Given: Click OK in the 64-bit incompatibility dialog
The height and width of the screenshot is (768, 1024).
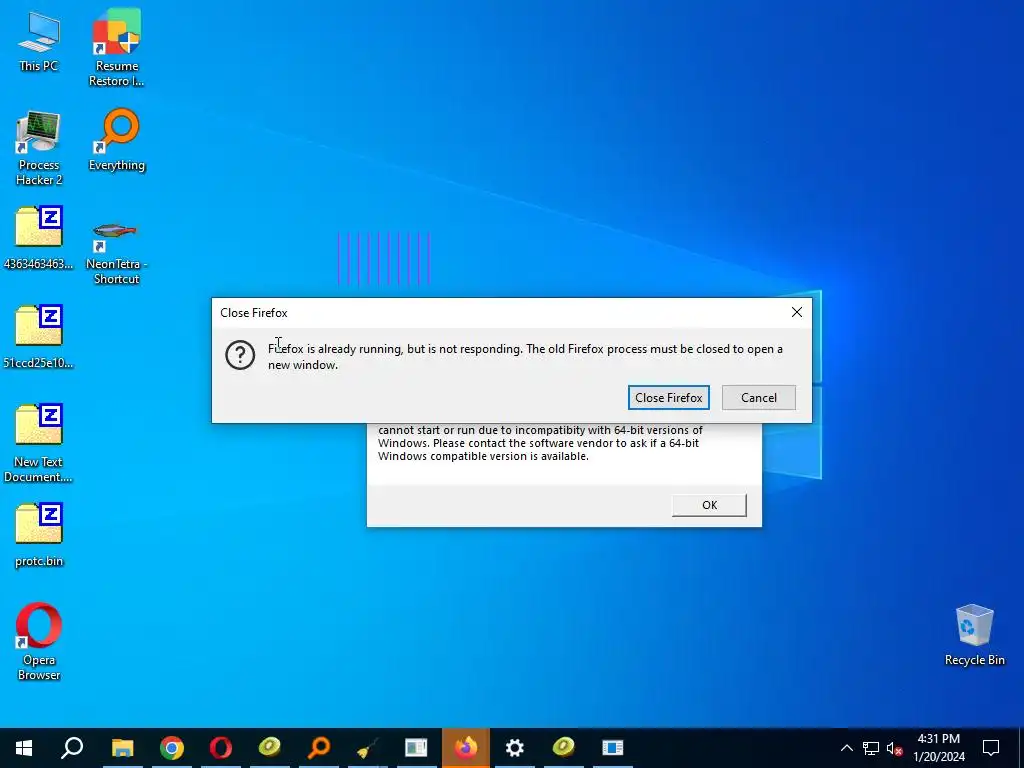Looking at the screenshot, I should pos(709,505).
